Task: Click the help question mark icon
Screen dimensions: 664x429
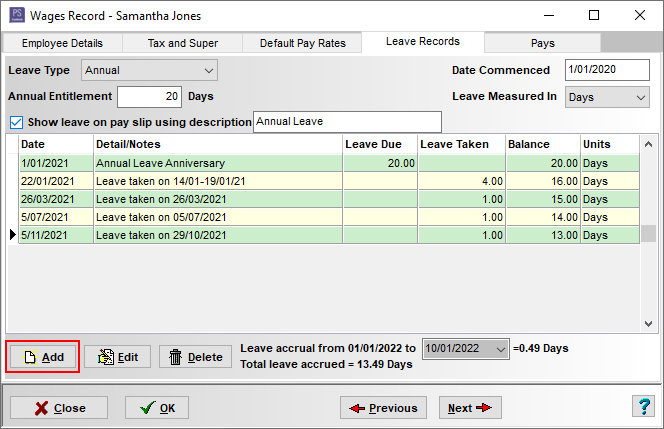Action: point(645,407)
